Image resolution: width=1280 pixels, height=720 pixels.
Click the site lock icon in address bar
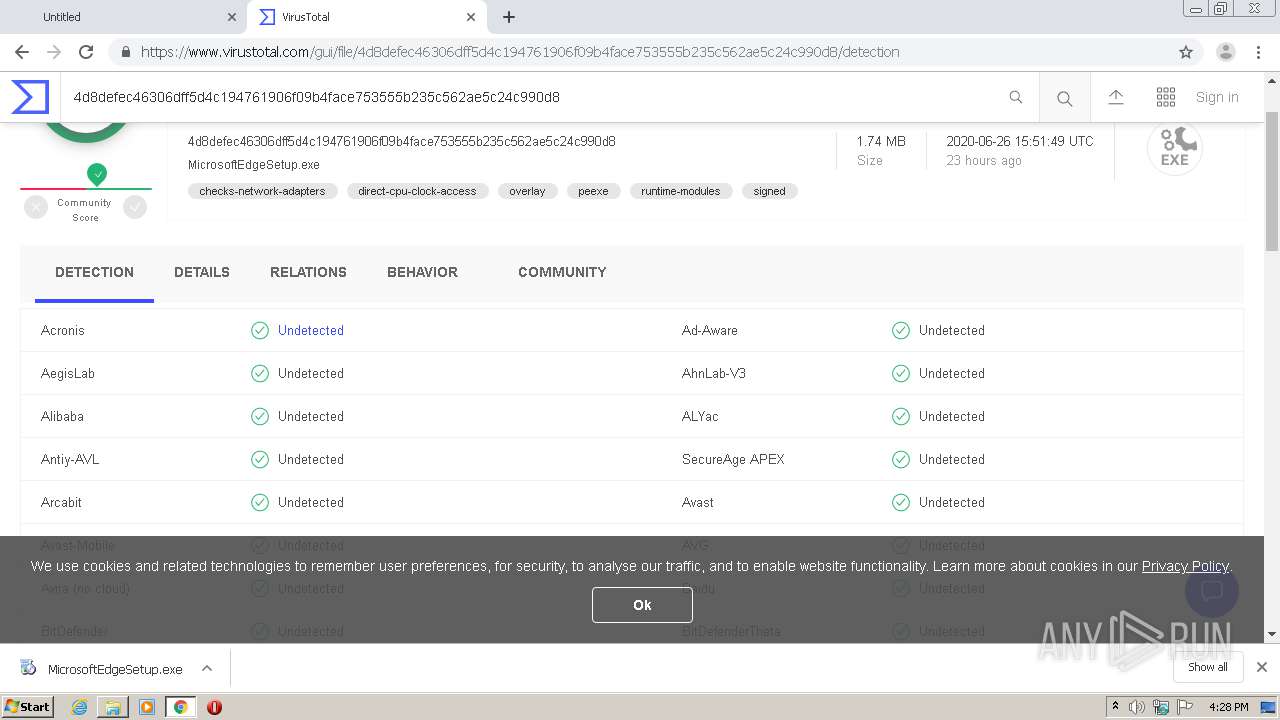pos(125,52)
